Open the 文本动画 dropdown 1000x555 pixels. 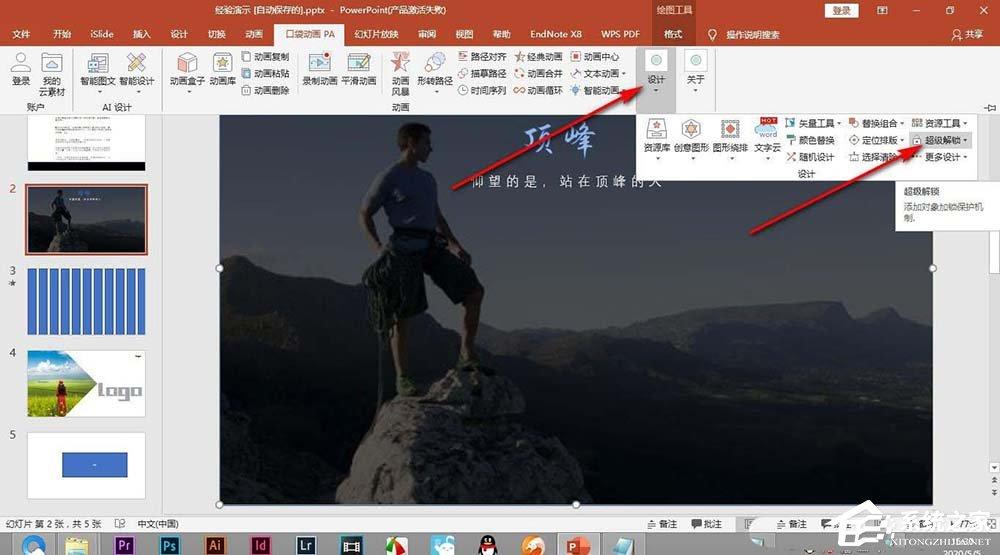[598, 73]
